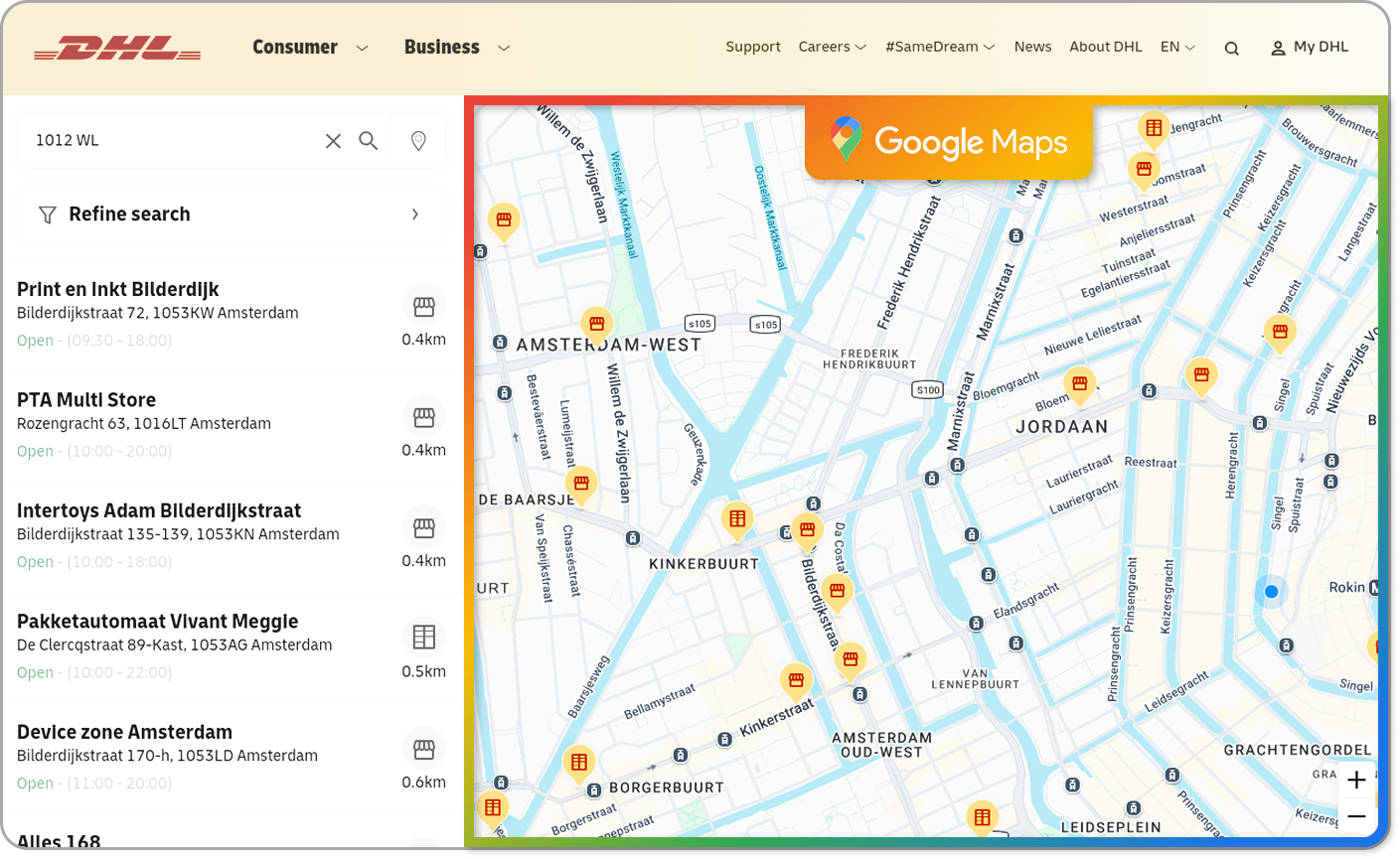Zoom in on the map
The height and width of the screenshot is (859, 1400).
[x=1356, y=781]
